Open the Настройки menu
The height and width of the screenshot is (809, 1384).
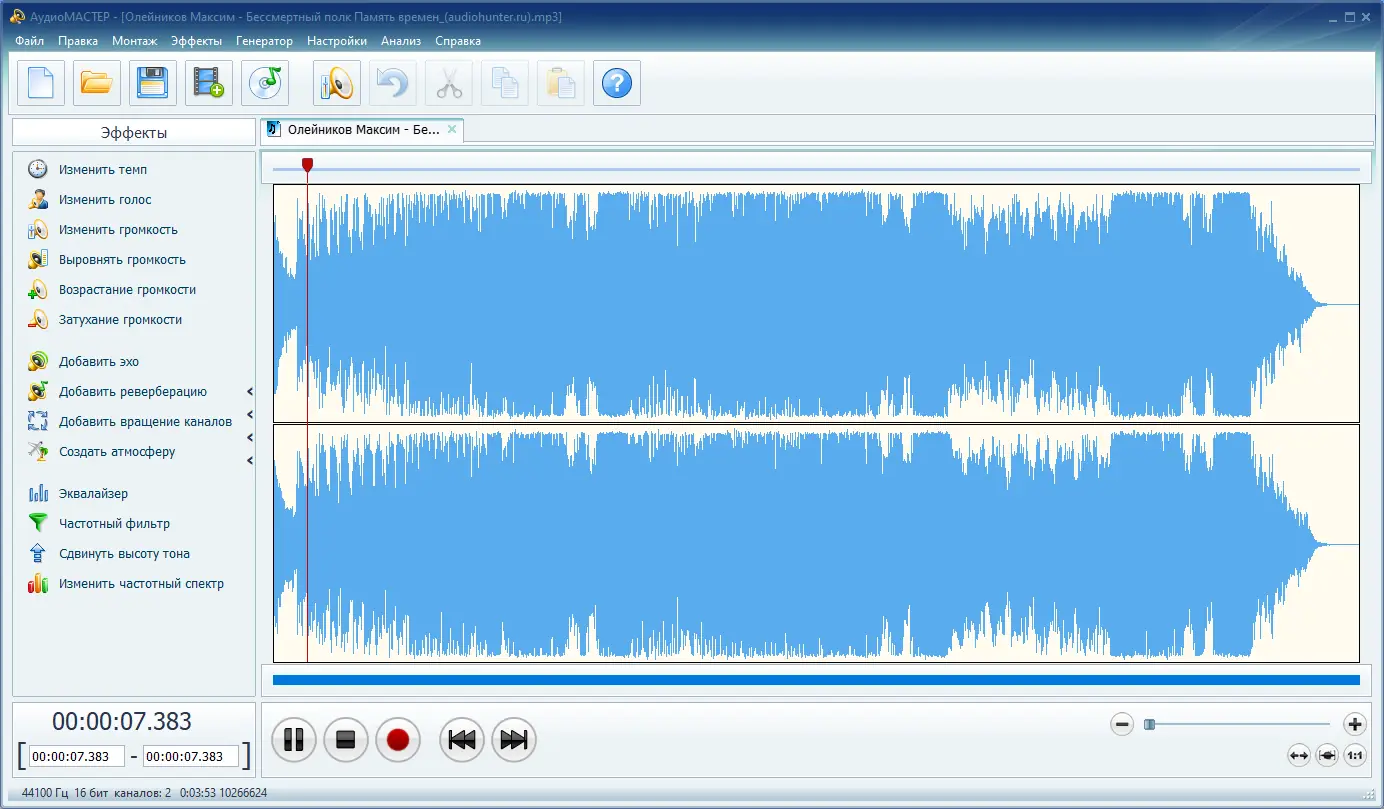pyautogui.click(x=337, y=41)
